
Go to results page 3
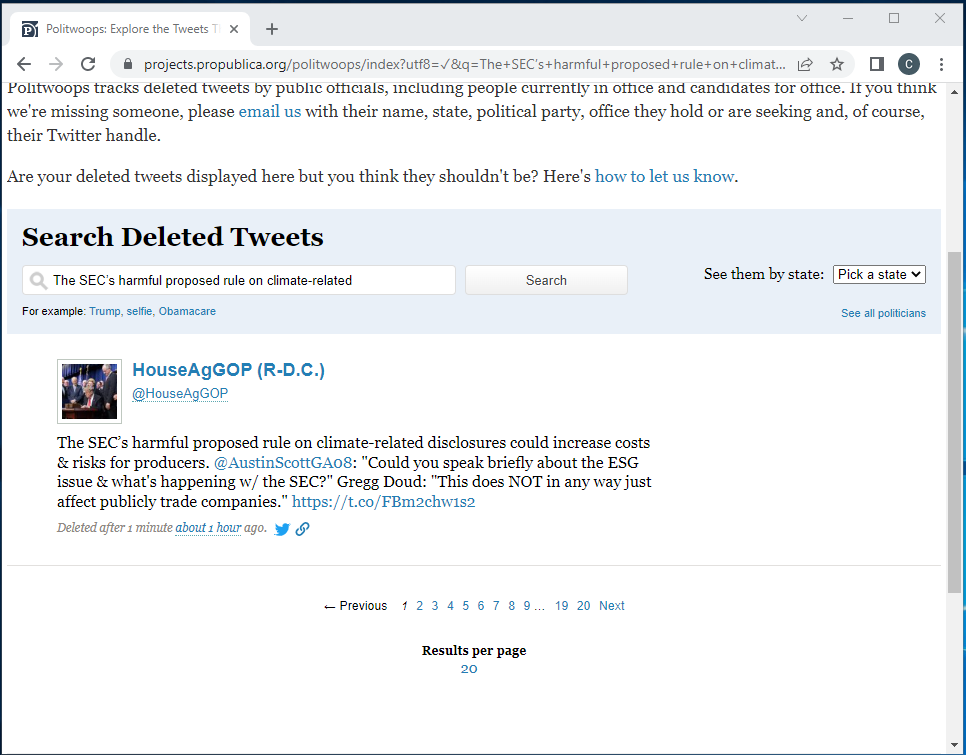(435, 606)
